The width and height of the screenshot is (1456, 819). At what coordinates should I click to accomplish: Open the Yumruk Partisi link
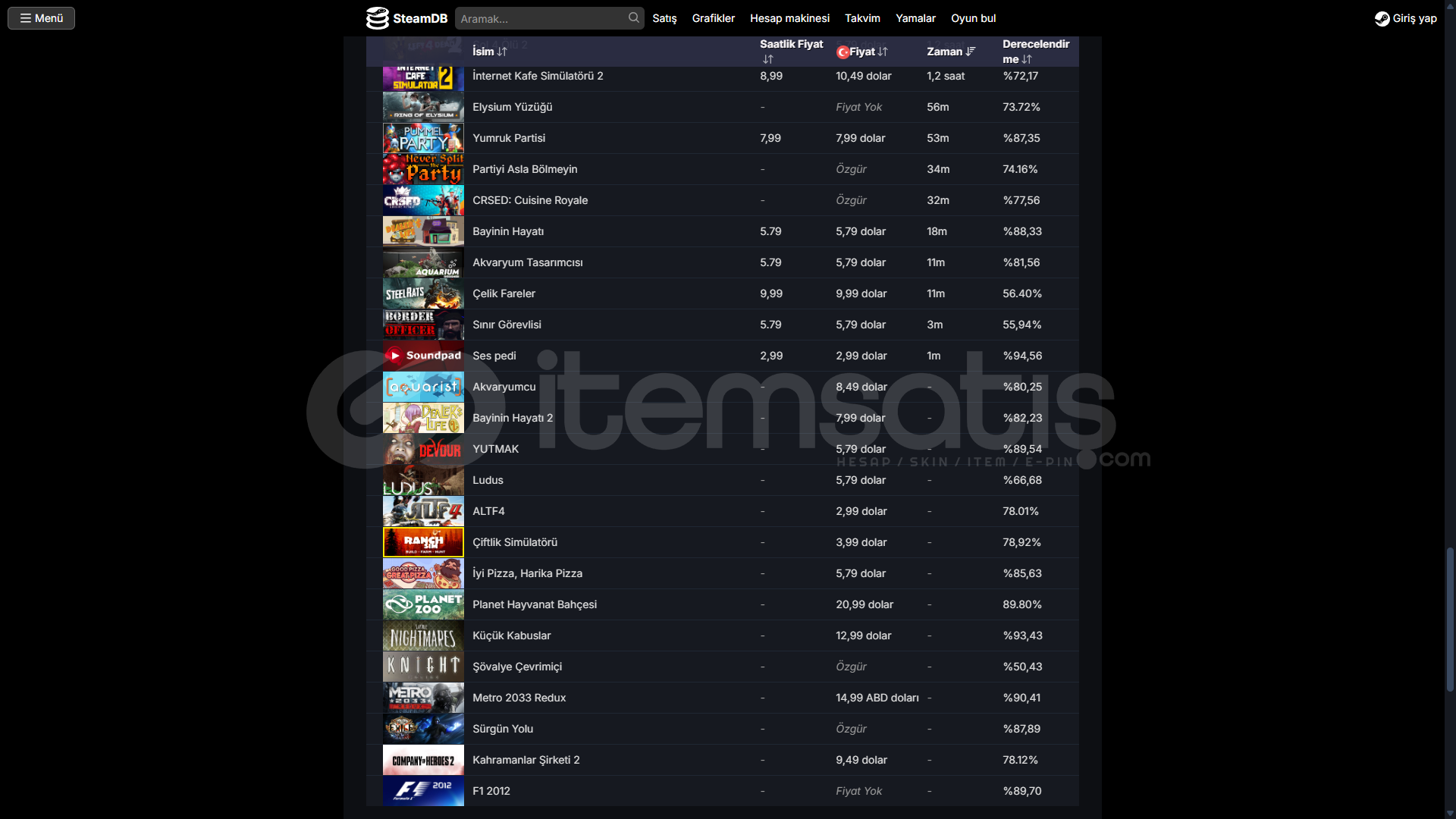[x=509, y=138]
